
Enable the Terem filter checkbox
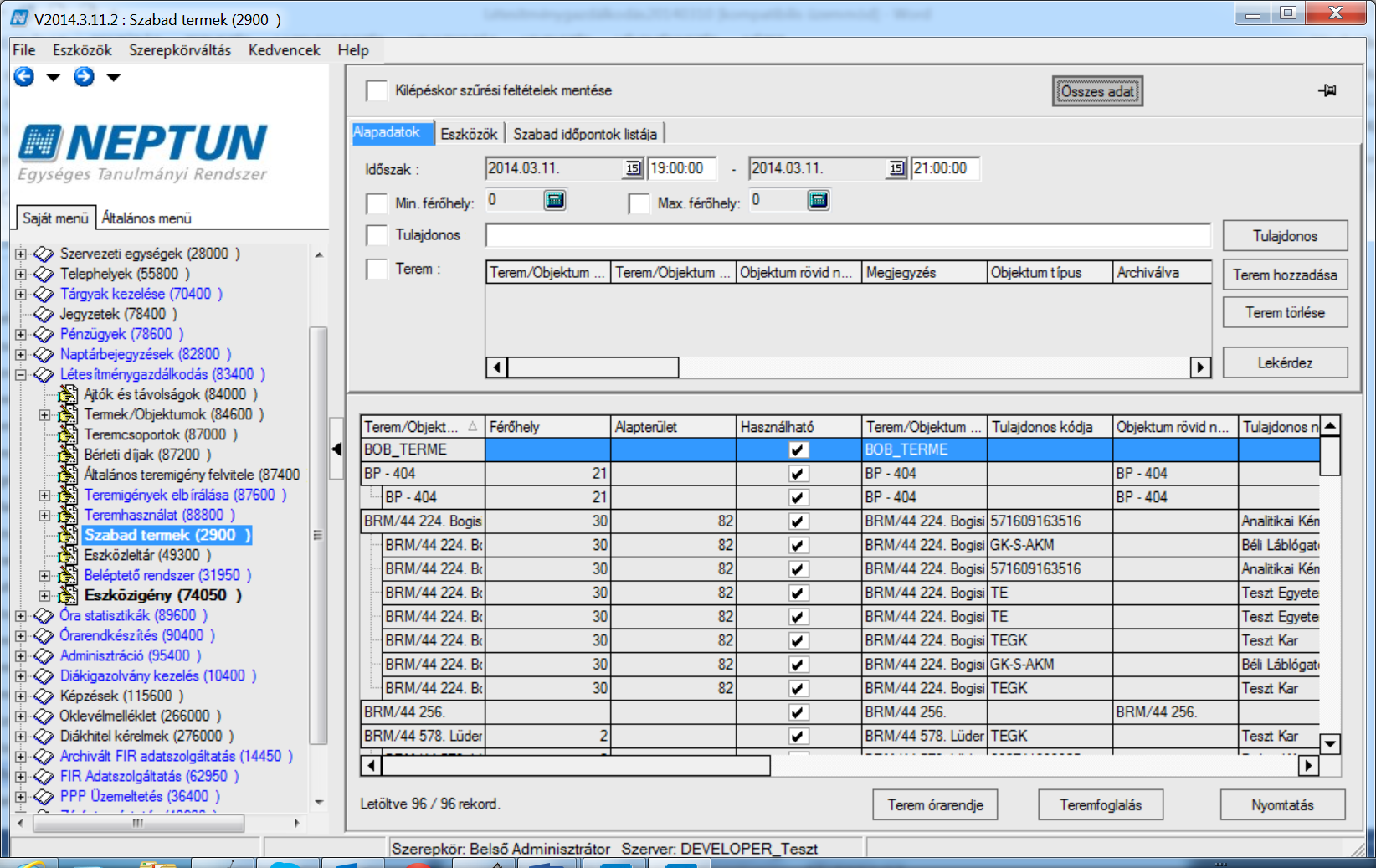coord(377,269)
